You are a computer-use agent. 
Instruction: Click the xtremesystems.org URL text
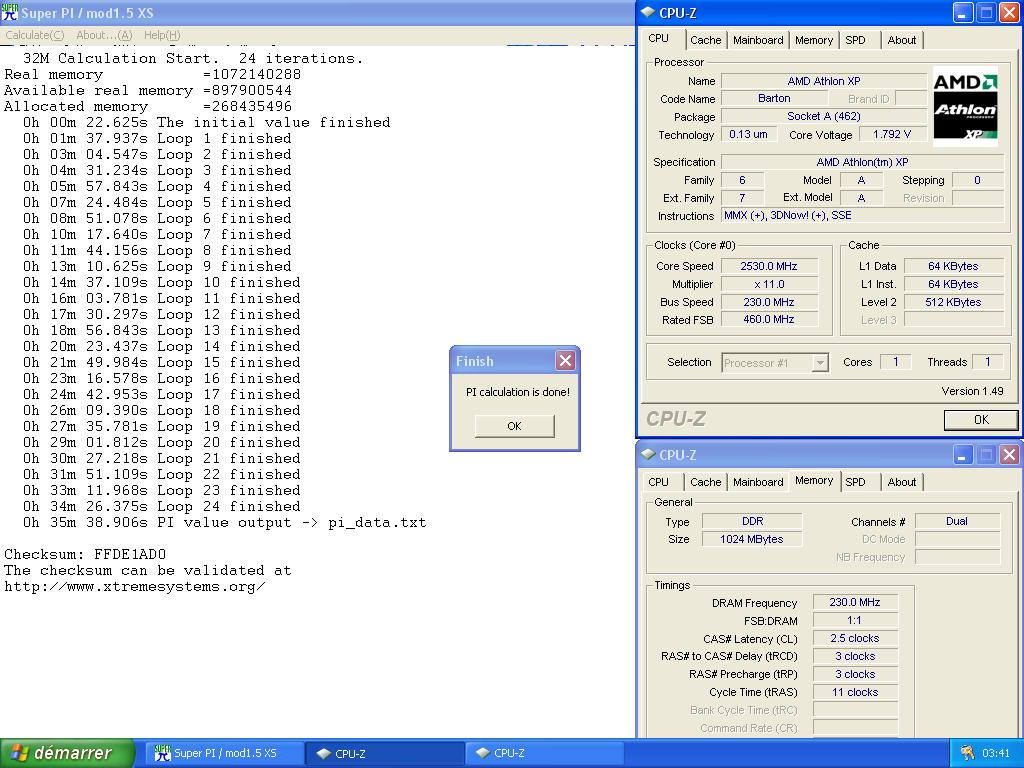click(135, 586)
